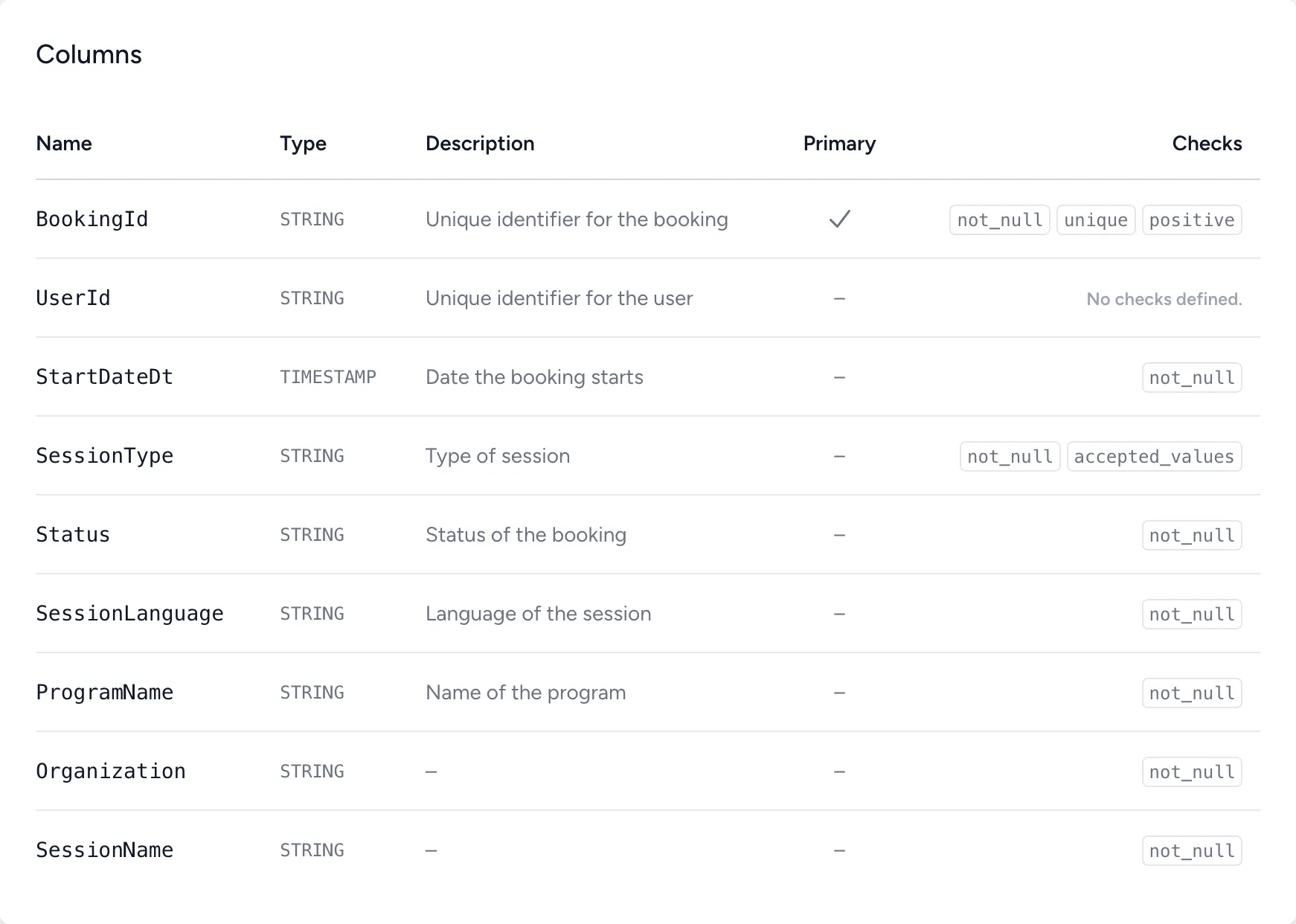This screenshot has height=924, width=1296.
Task: Click the not_null badge for Status
Action: click(x=1191, y=536)
